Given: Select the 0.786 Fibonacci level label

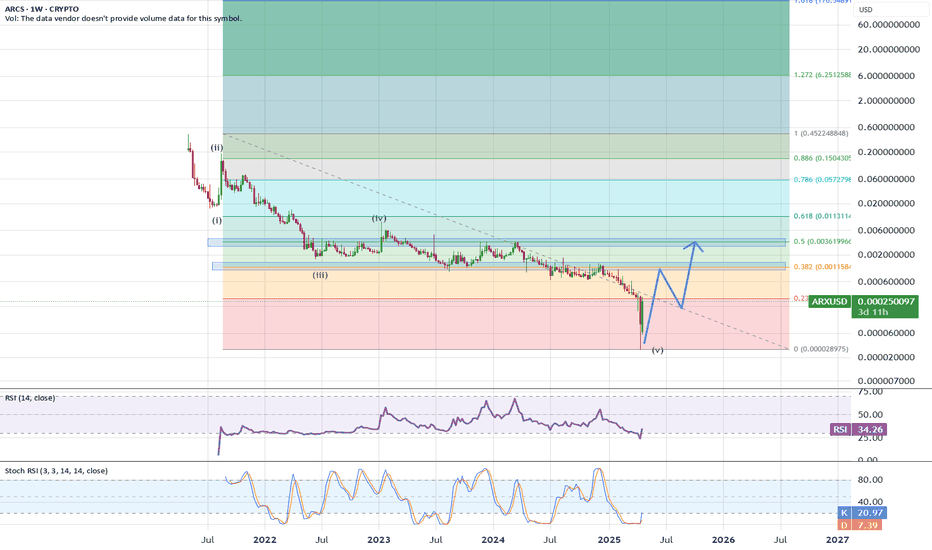Looking at the screenshot, I should 823,180.
